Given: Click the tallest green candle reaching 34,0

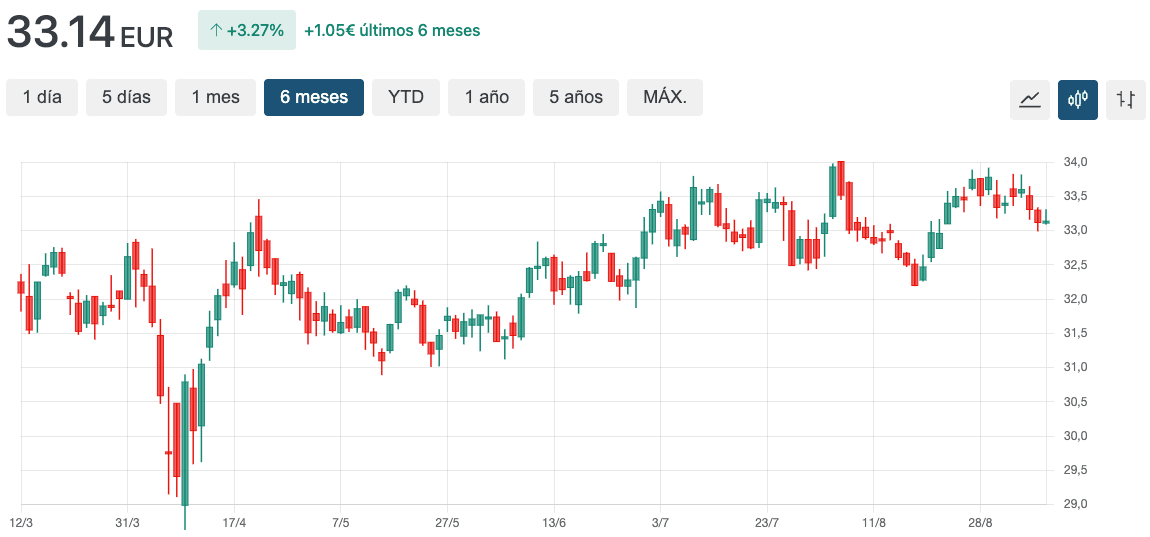Looking at the screenshot, I should coord(832,190).
